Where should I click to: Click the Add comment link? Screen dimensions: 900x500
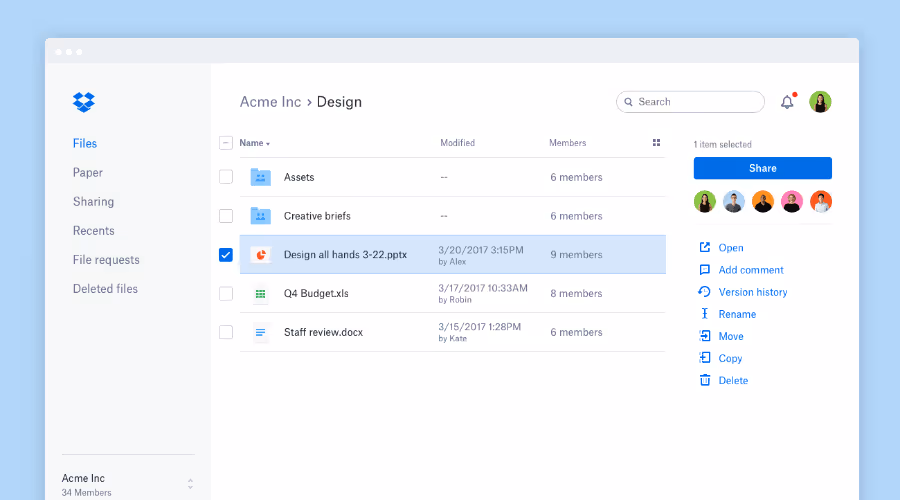(751, 270)
